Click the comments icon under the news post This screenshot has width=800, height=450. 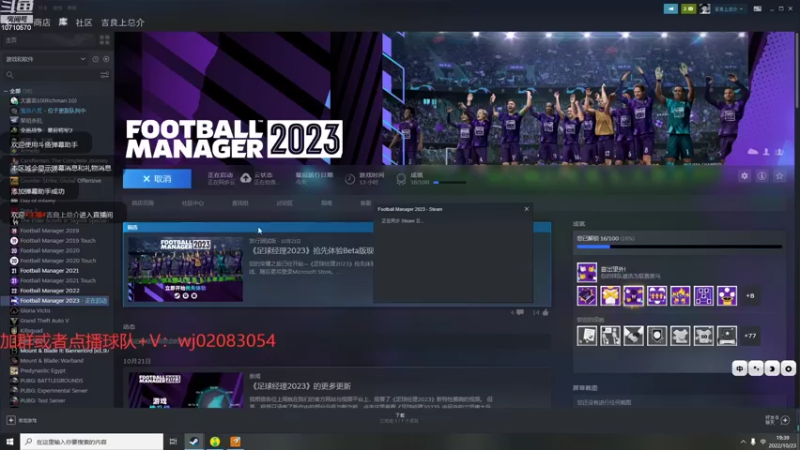pos(520,312)
